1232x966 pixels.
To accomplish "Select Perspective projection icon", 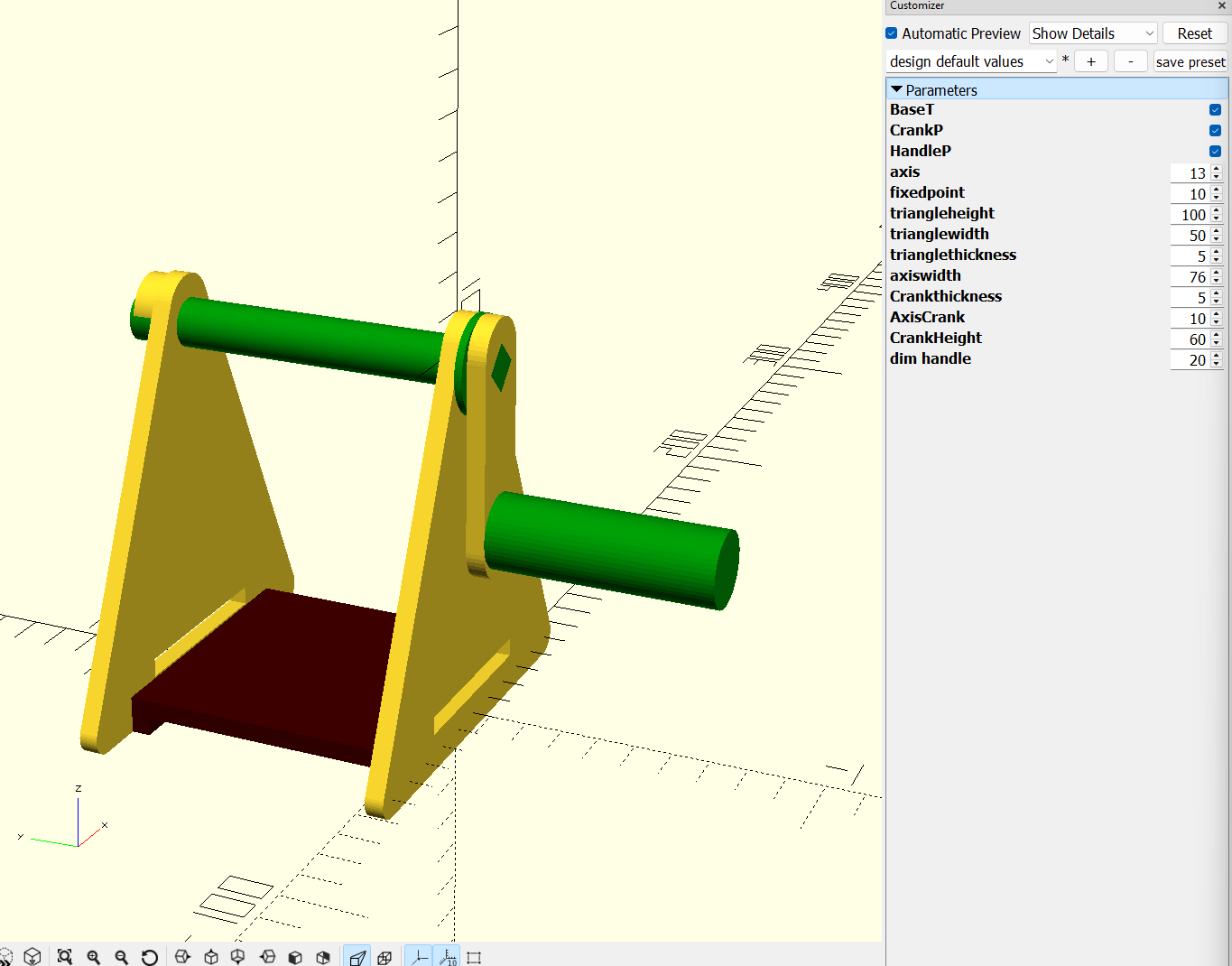I will click(x=357, y=957).
